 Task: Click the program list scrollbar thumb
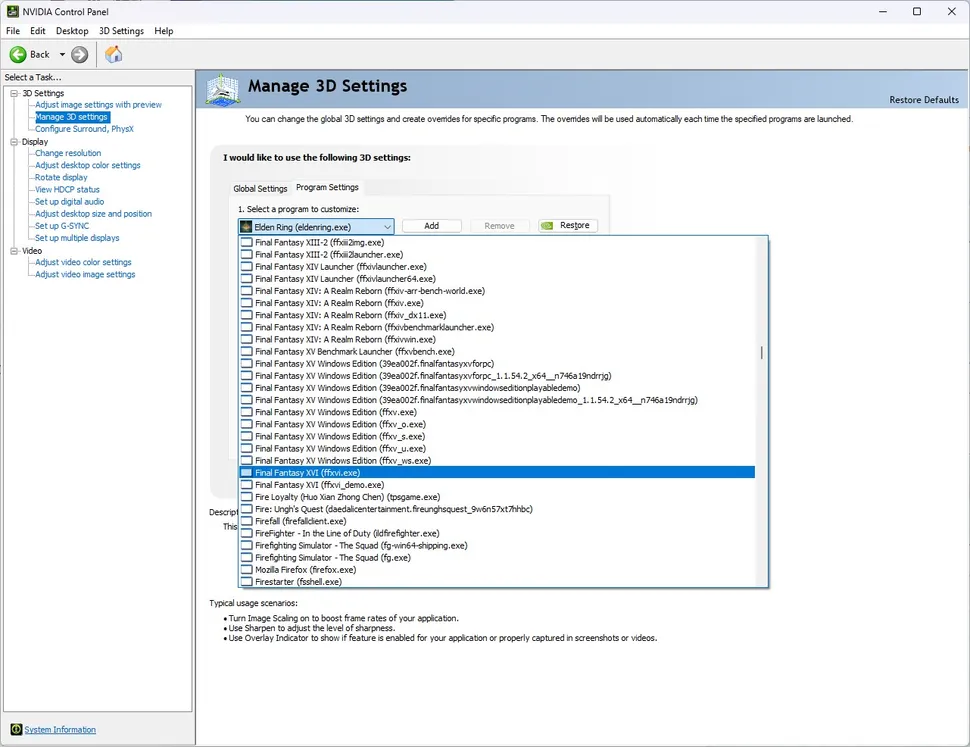click(762, 352)
